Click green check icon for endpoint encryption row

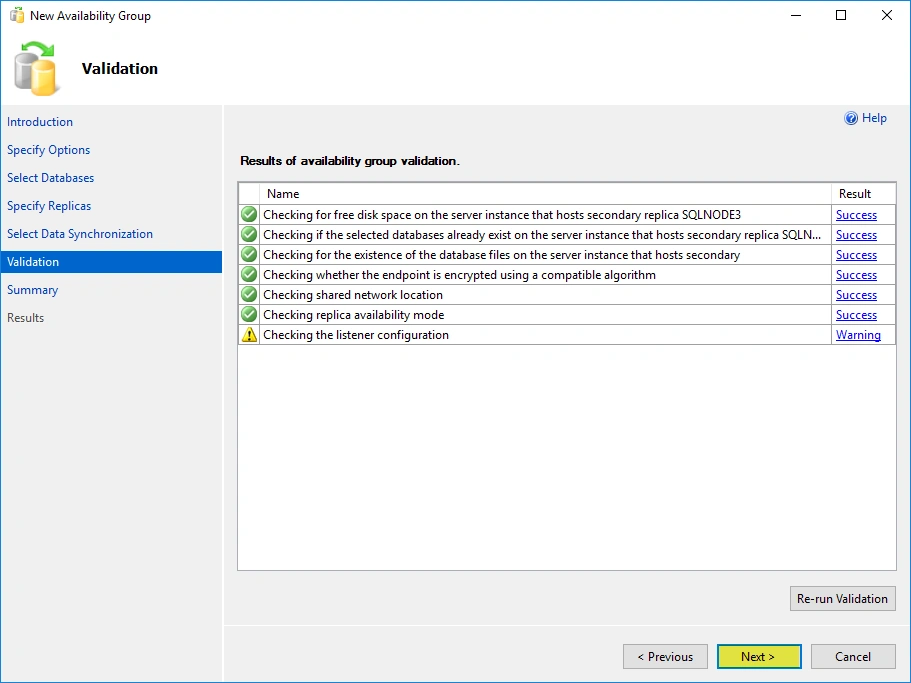tap(249, 275)
